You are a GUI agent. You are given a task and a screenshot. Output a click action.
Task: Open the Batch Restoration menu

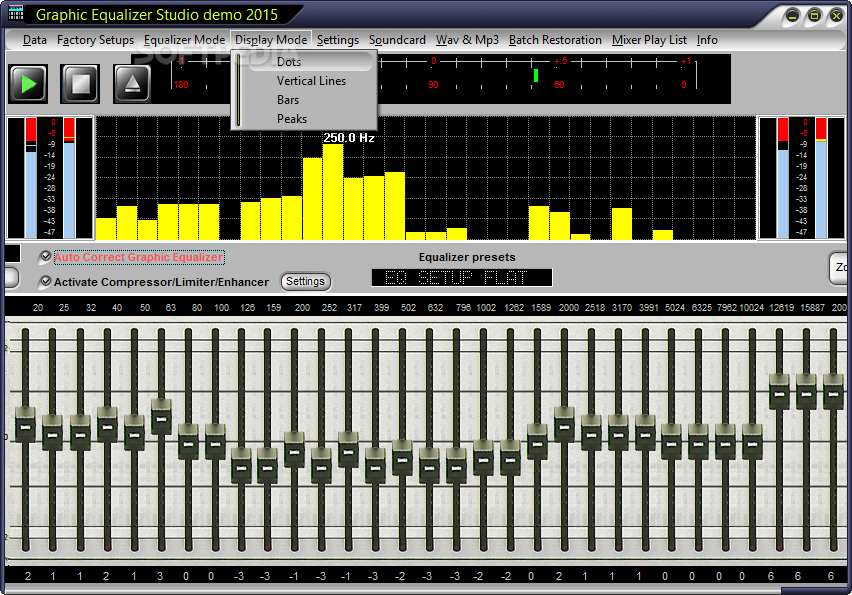click(555, 40)
